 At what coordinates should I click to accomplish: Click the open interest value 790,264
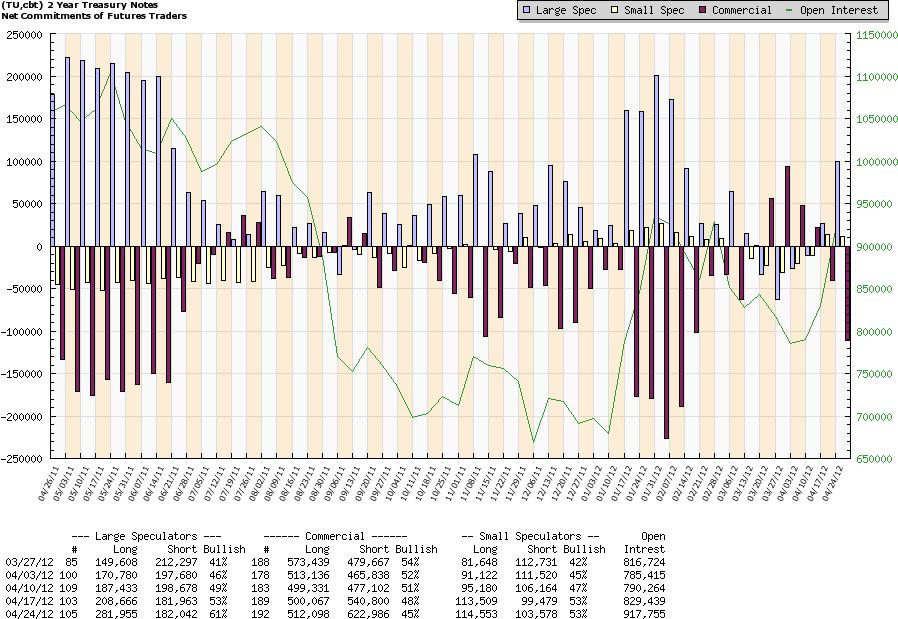pyautogui.click(x=644, y=589)
